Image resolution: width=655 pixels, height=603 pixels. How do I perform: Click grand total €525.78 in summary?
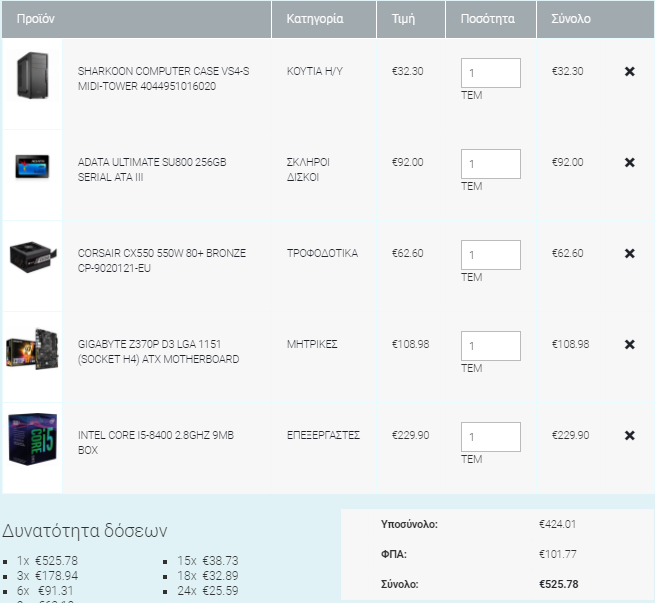[559, 584]
